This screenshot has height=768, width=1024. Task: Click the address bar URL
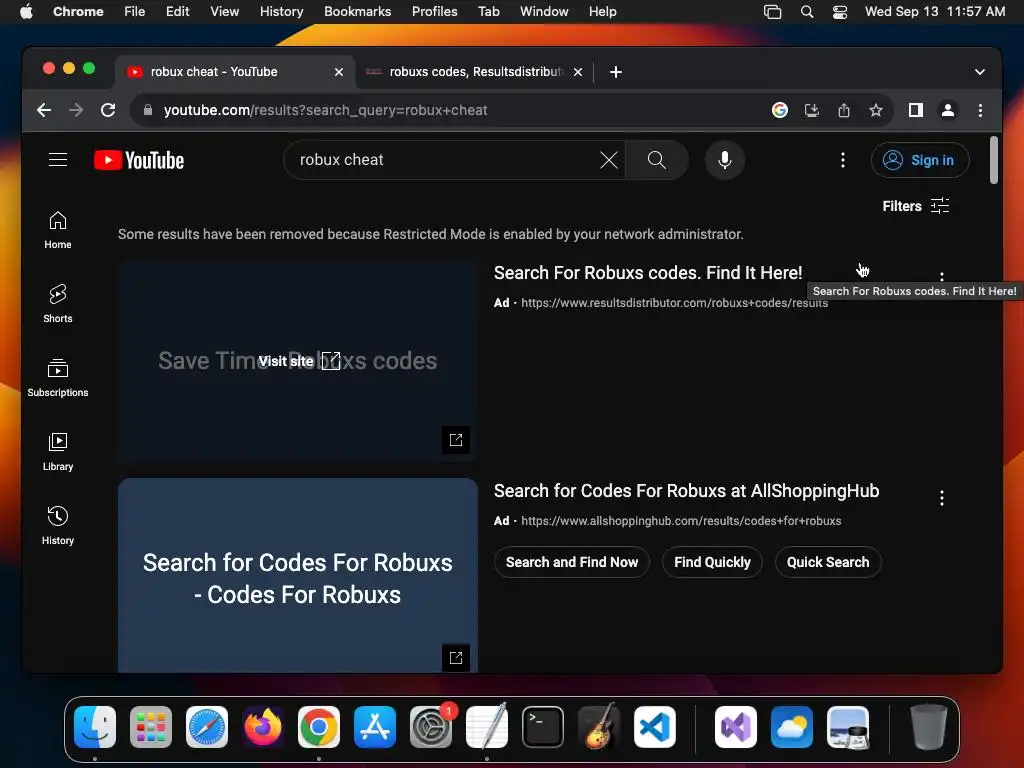(x=325, y=110)
